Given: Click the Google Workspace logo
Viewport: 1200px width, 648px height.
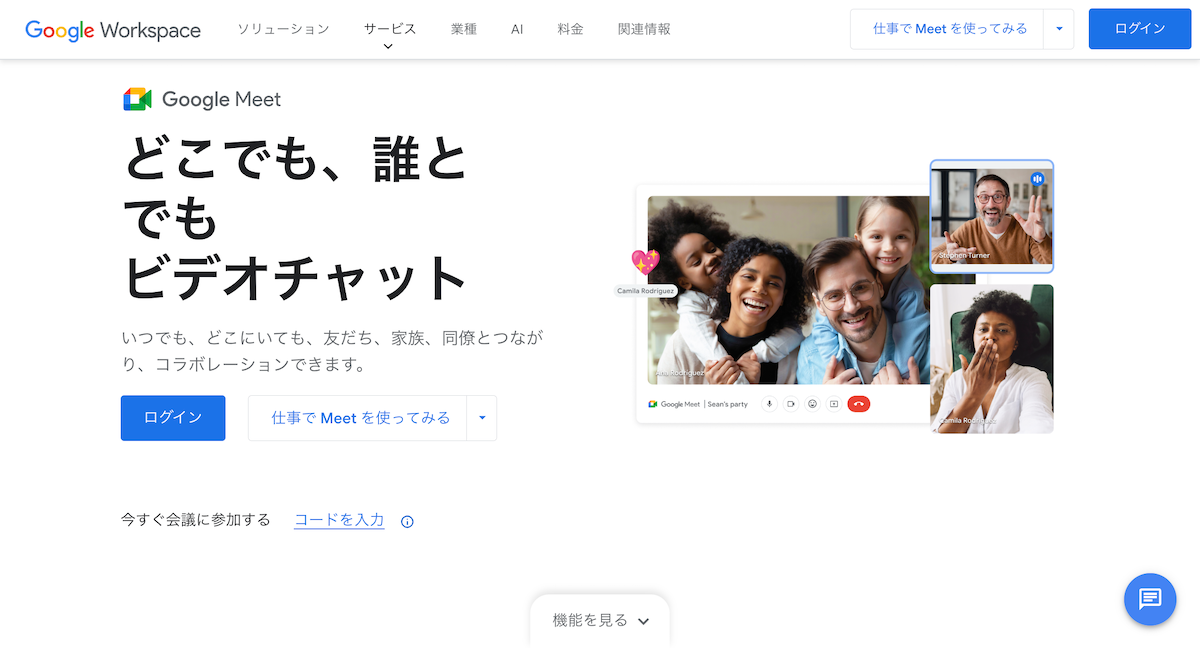Looking at the screenshot, I should (x=113, y=29).
